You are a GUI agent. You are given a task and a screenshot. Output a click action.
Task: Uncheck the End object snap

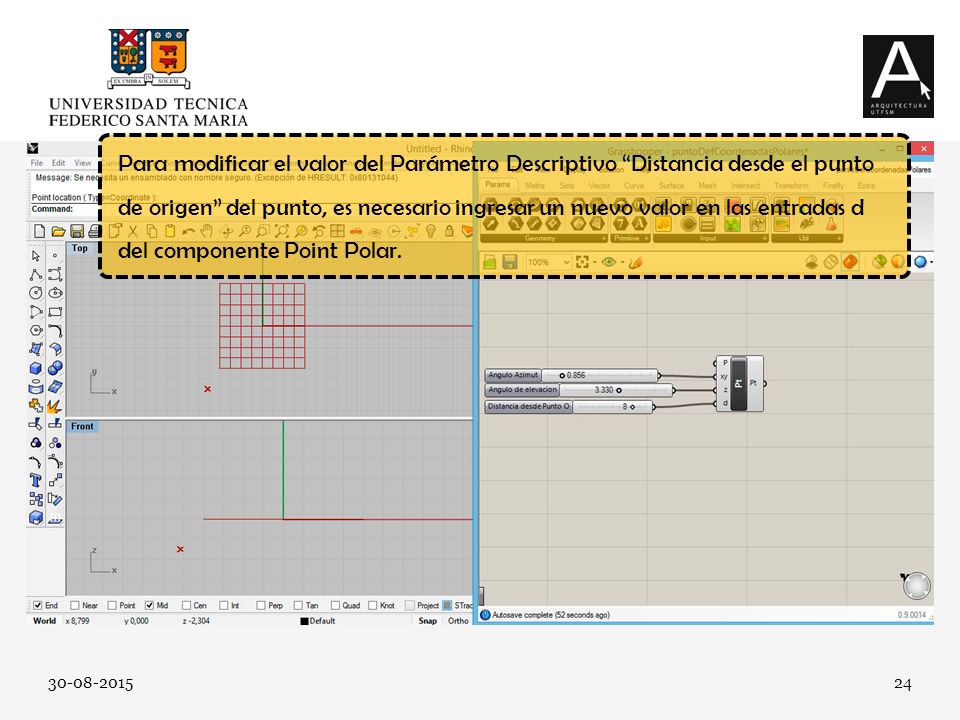click(x=38, y=605)
